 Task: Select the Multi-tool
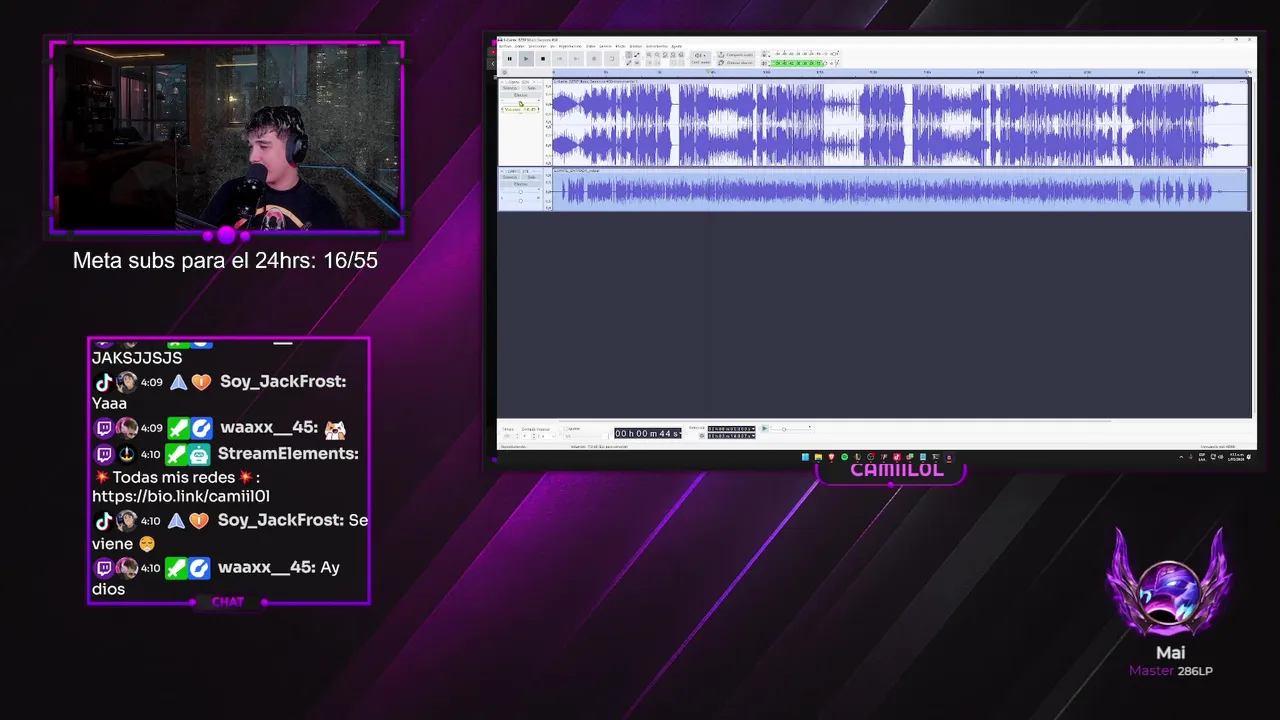[637, 63]
